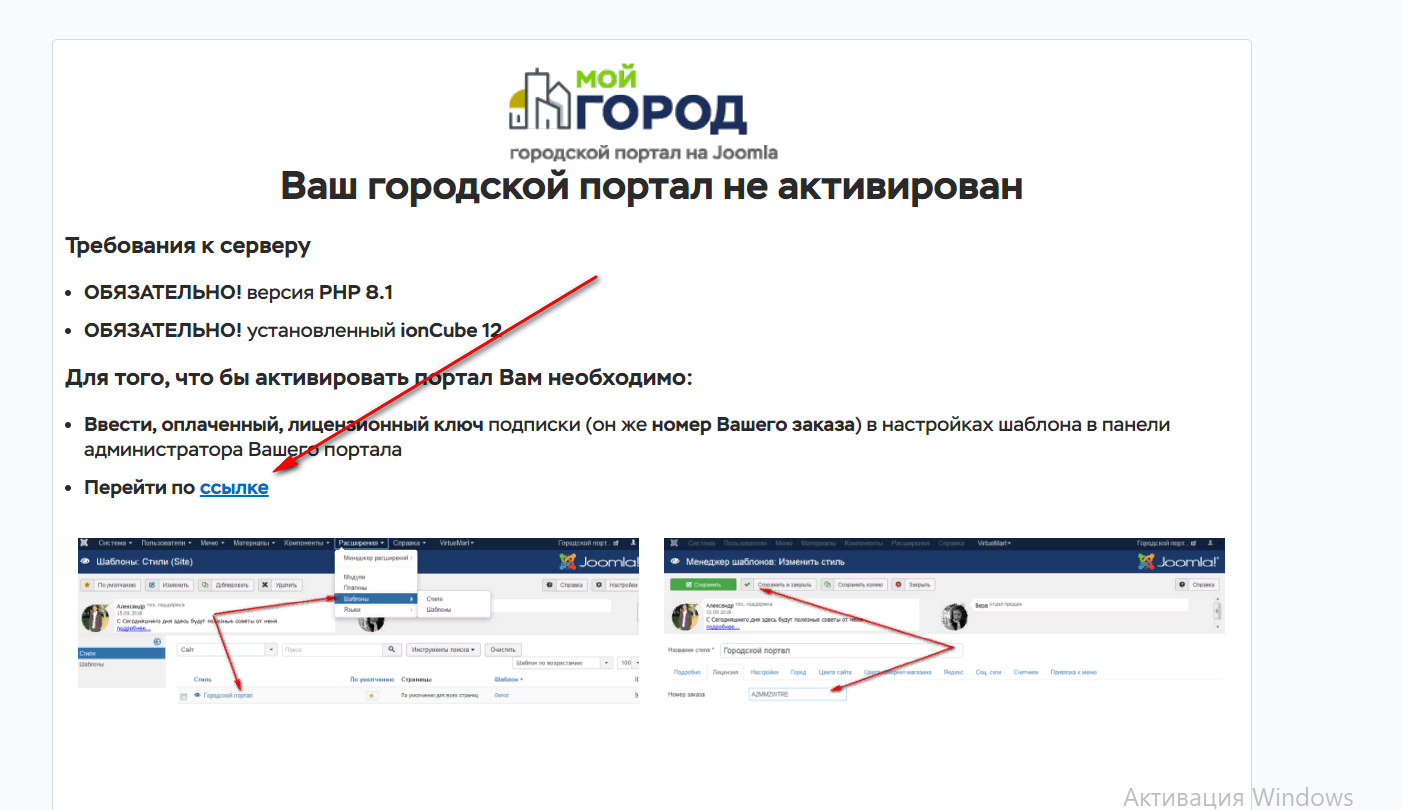This screenshot has height=810, width=1402.
Task: Click the magnifier search icon beside Поиск field
Action: coord(393,649)
